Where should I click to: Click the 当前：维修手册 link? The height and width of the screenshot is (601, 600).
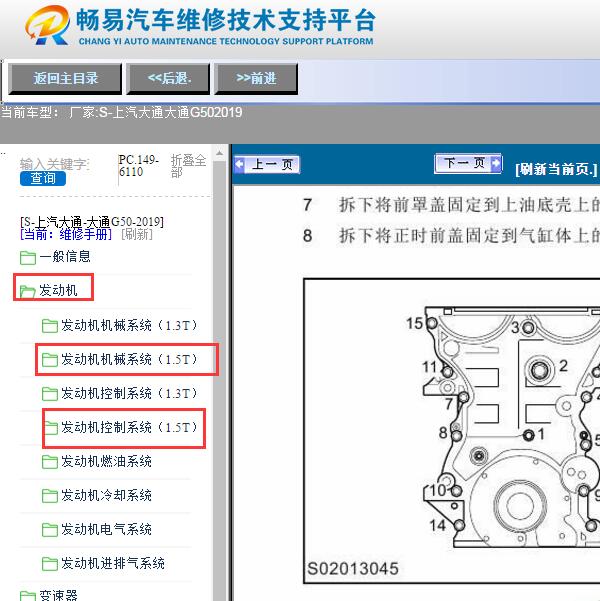pyautogui.click(x=66, y=234)
